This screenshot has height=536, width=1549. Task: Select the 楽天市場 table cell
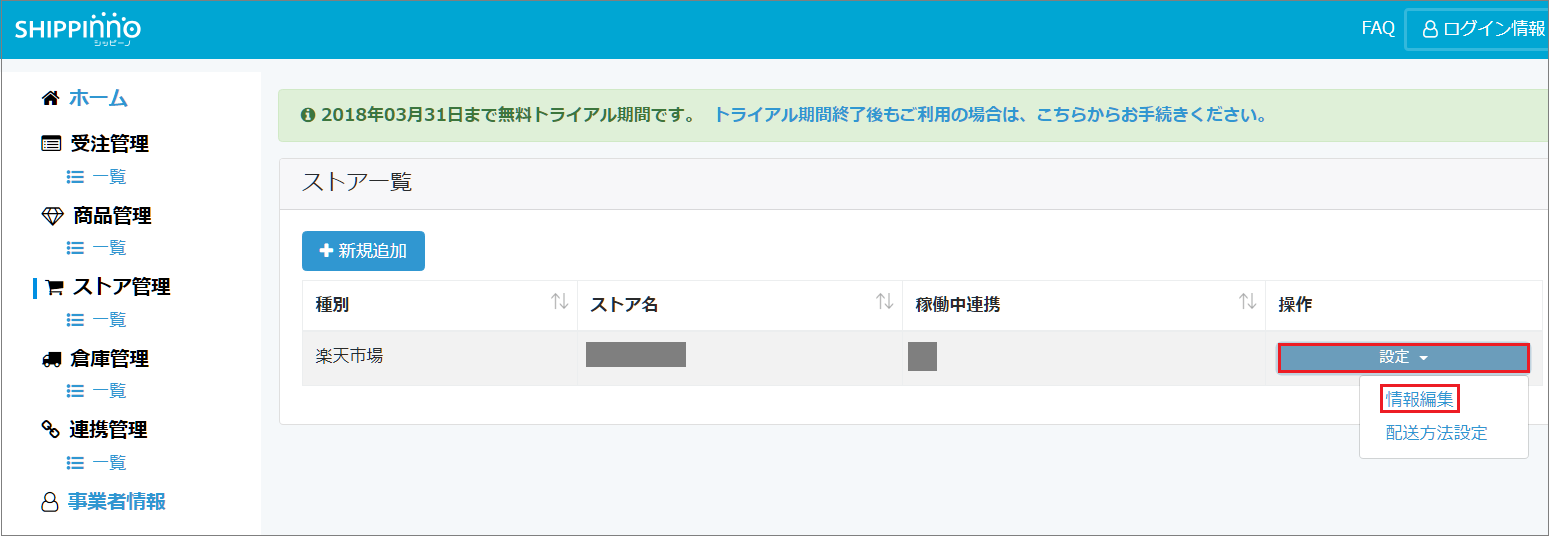pos(440,357)
